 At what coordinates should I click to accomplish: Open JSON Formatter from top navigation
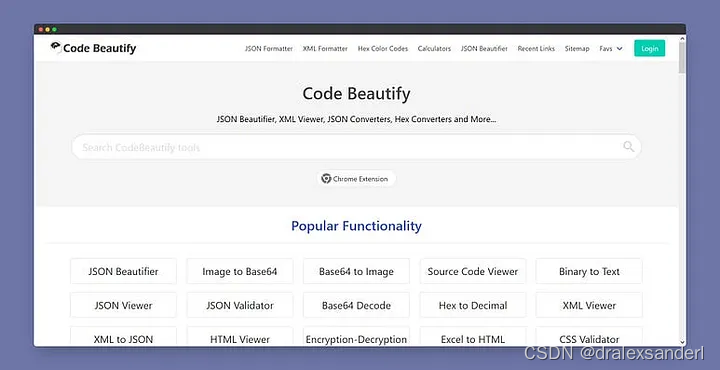pos(269,48)
